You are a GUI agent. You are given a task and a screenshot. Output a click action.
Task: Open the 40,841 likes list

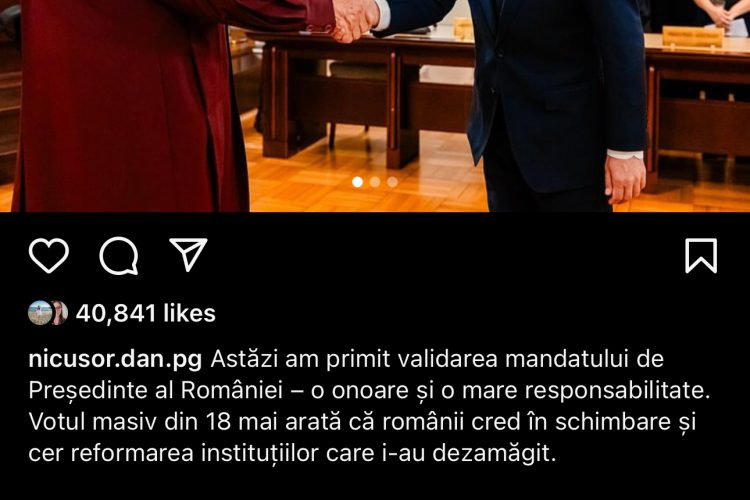145,313
